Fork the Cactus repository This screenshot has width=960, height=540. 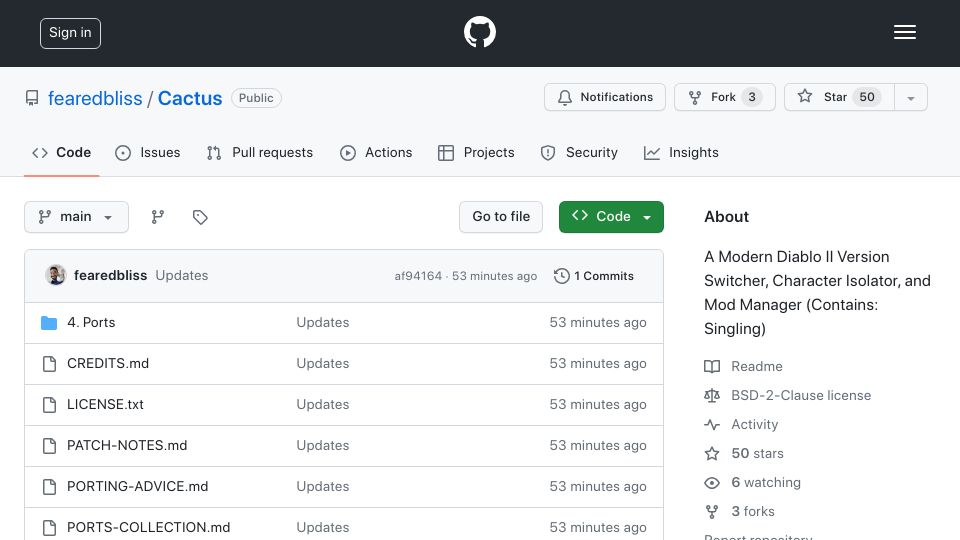[725, 97]
